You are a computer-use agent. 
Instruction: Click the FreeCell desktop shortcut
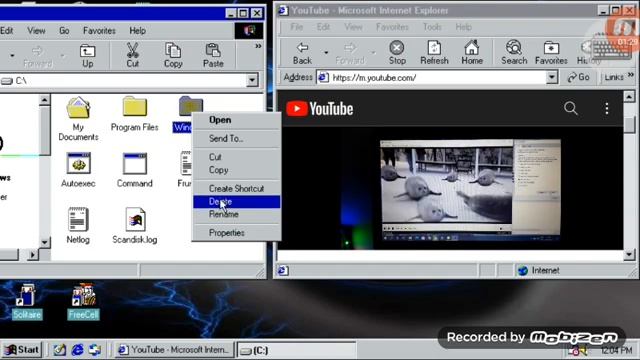(83, 301)
